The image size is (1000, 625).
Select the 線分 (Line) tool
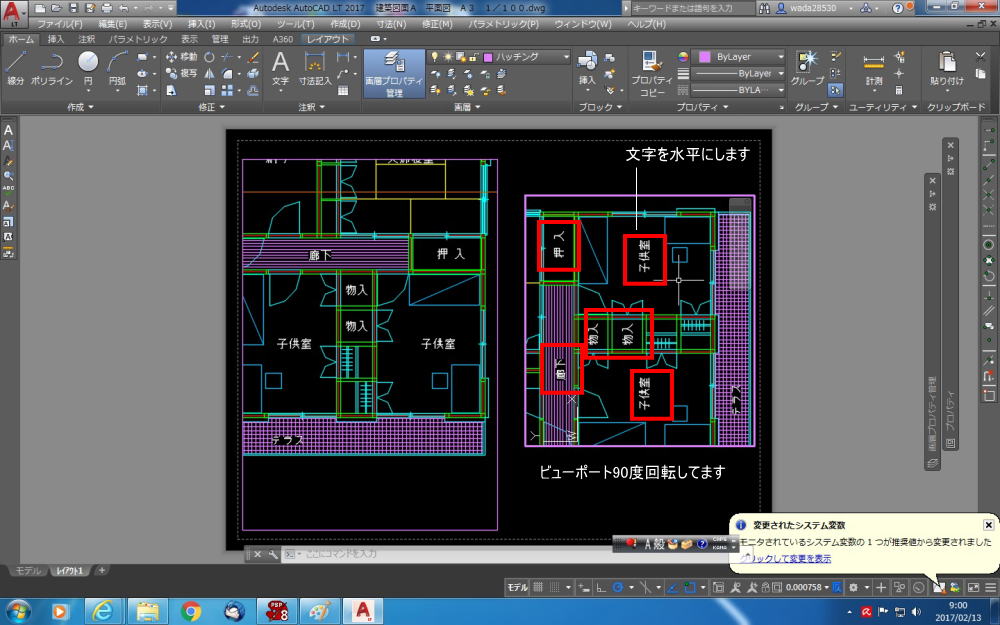(15, 69)
